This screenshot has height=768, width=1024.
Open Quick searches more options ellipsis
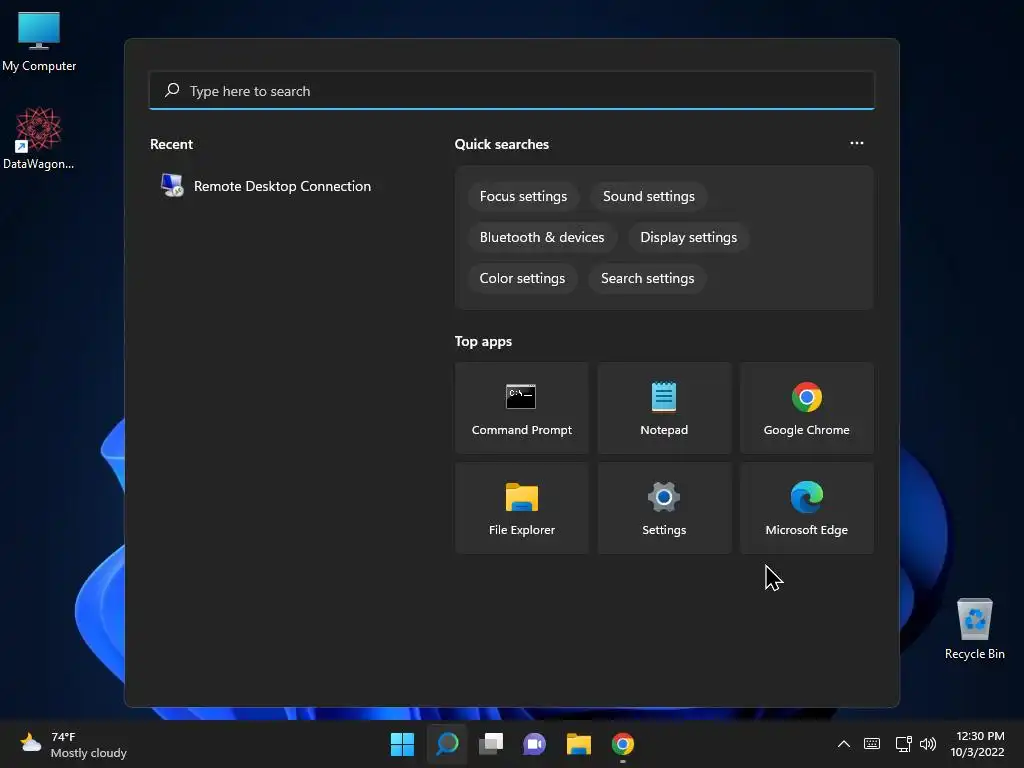pos(857,143)
